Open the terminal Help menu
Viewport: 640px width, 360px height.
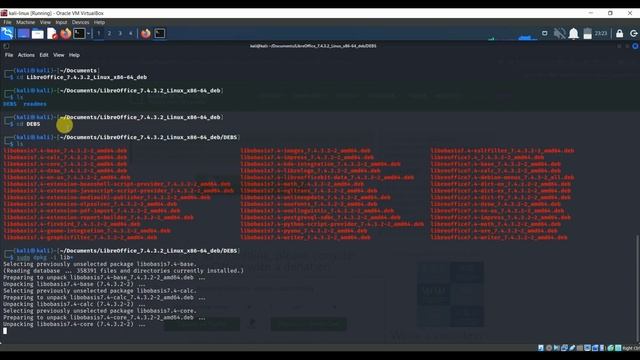coord(74,55)
